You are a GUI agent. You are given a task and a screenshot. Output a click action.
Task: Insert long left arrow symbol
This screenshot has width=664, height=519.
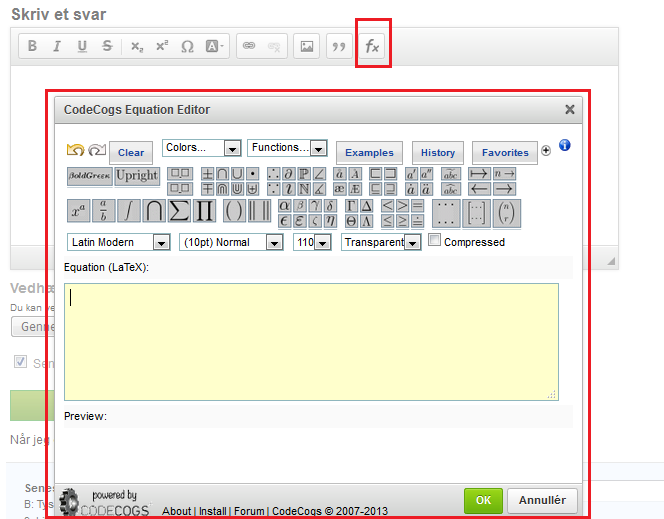(x=479, y=189)
